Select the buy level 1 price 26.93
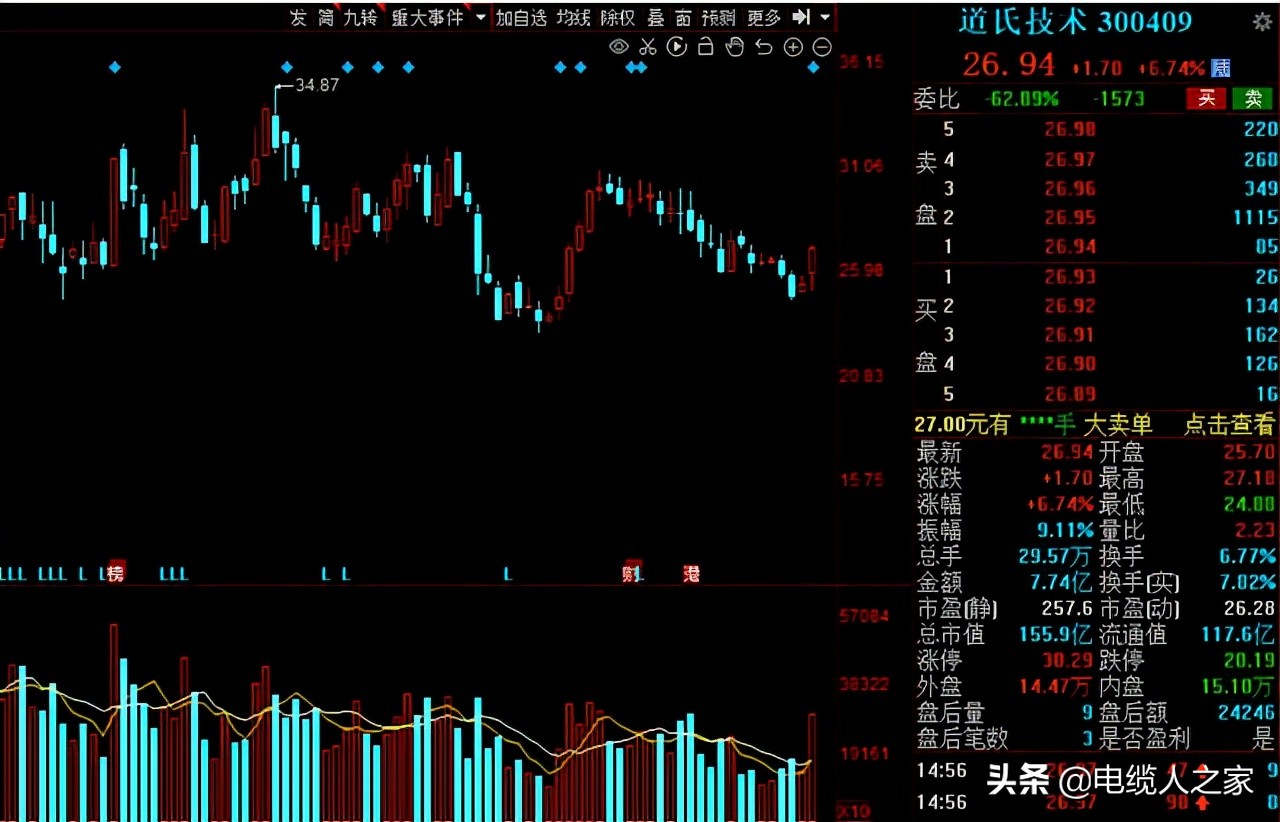Viewport: 1280px width, 822px height. [1070, 277]
